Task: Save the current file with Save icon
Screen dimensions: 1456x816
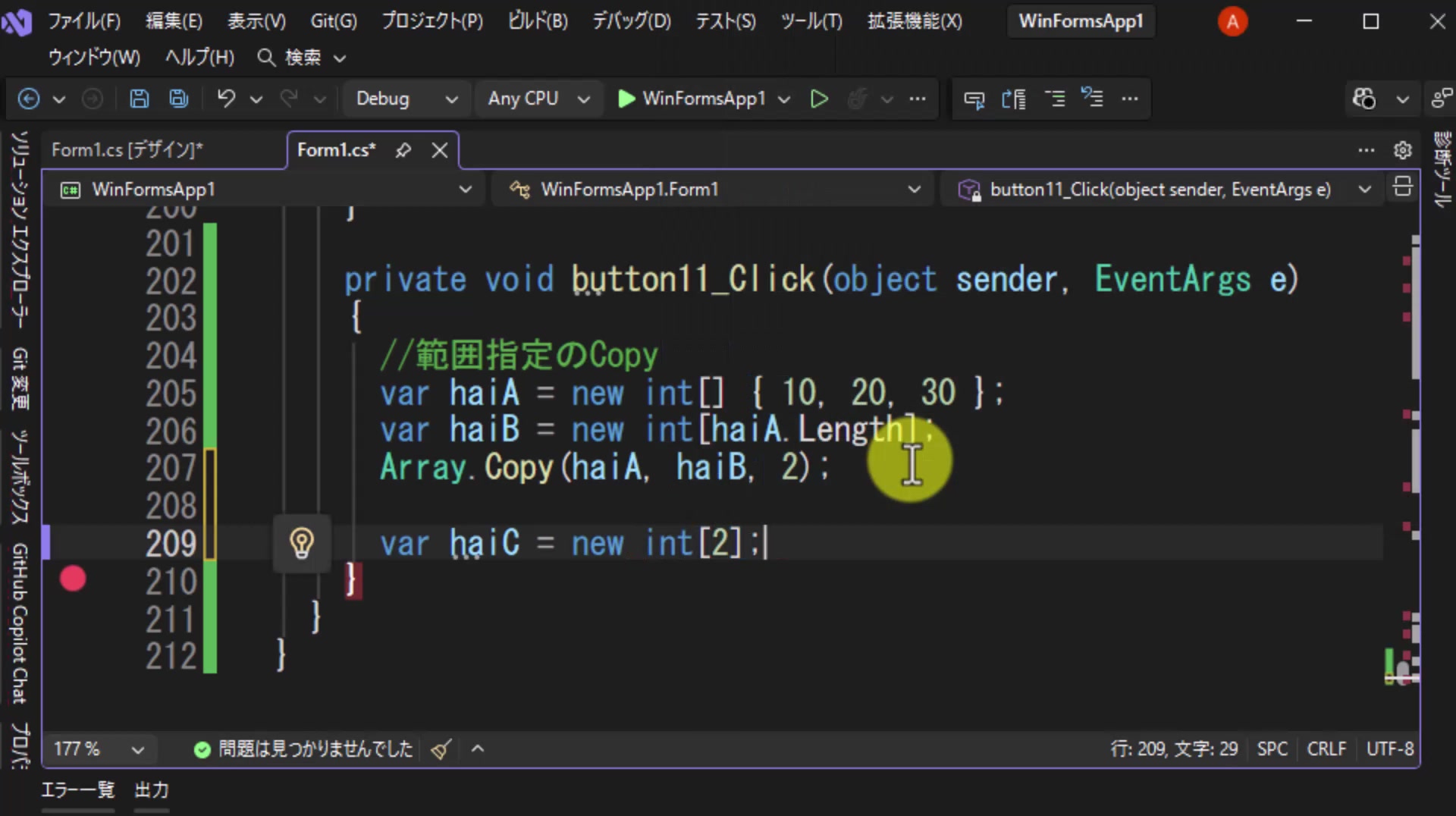Action: pyautogui.click(x=139, y=99)
